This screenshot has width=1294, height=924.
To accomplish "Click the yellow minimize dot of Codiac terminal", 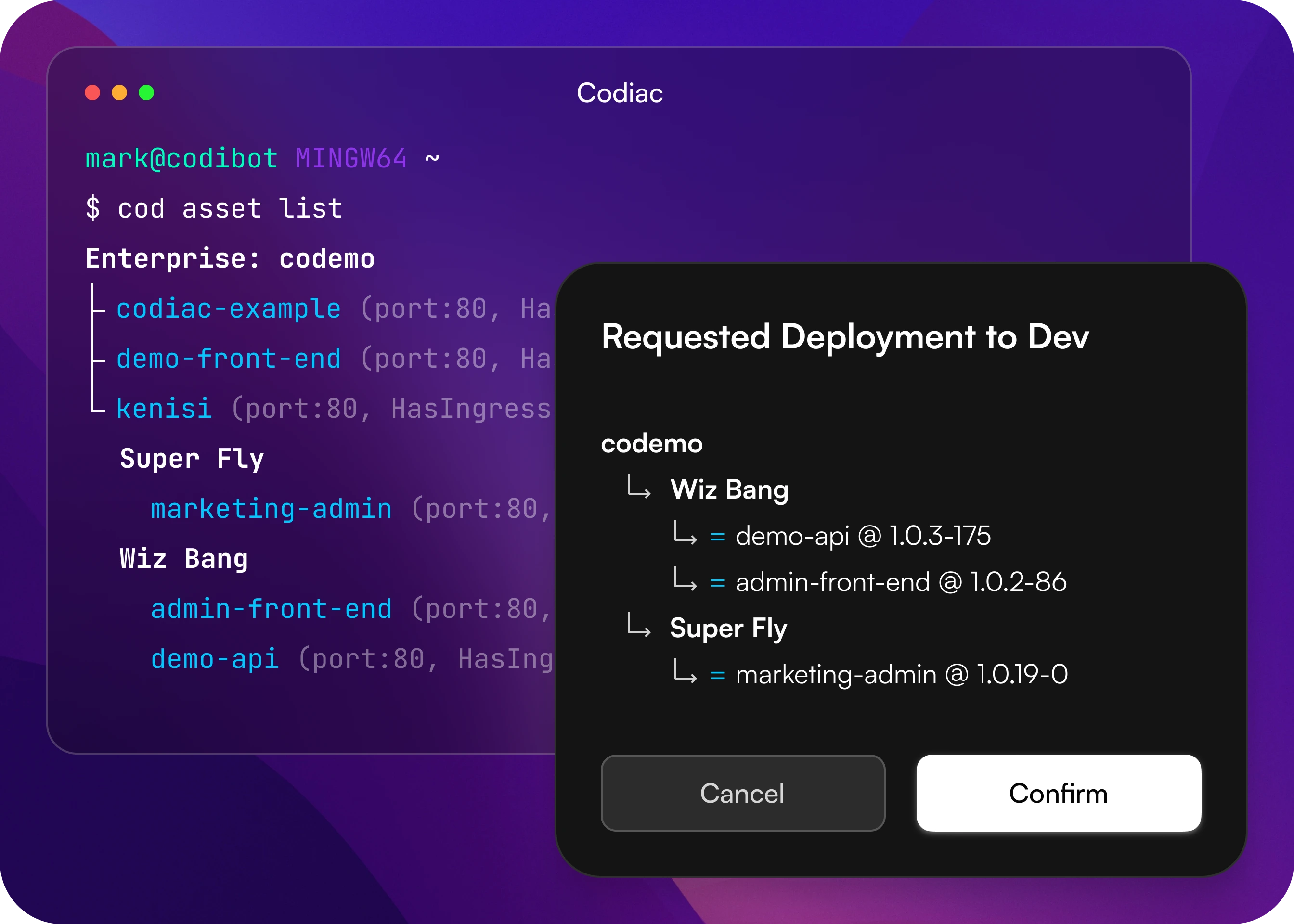I will pyautogui.click(x=119, y=92).
